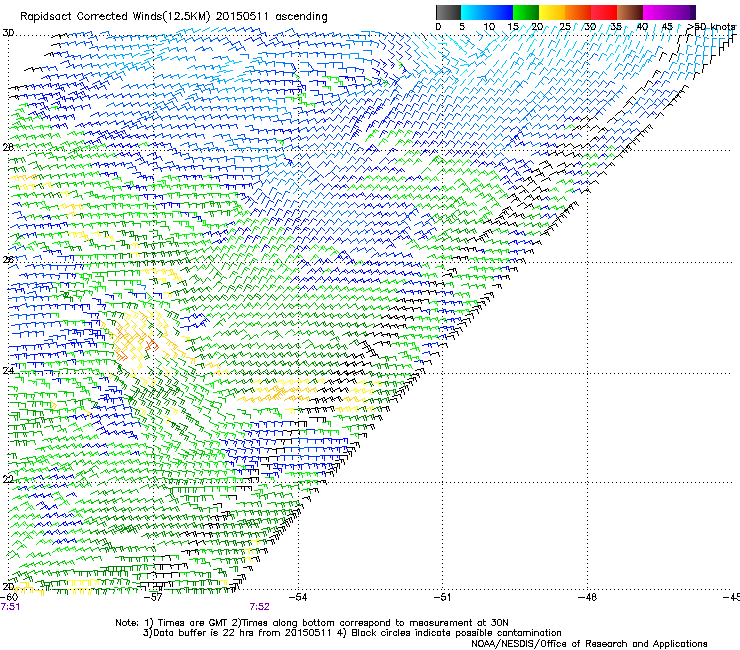Viewport: 740px width, 650px height.
Task: Click the purple time stamp '7:51'
Action: tap(10, 607)
